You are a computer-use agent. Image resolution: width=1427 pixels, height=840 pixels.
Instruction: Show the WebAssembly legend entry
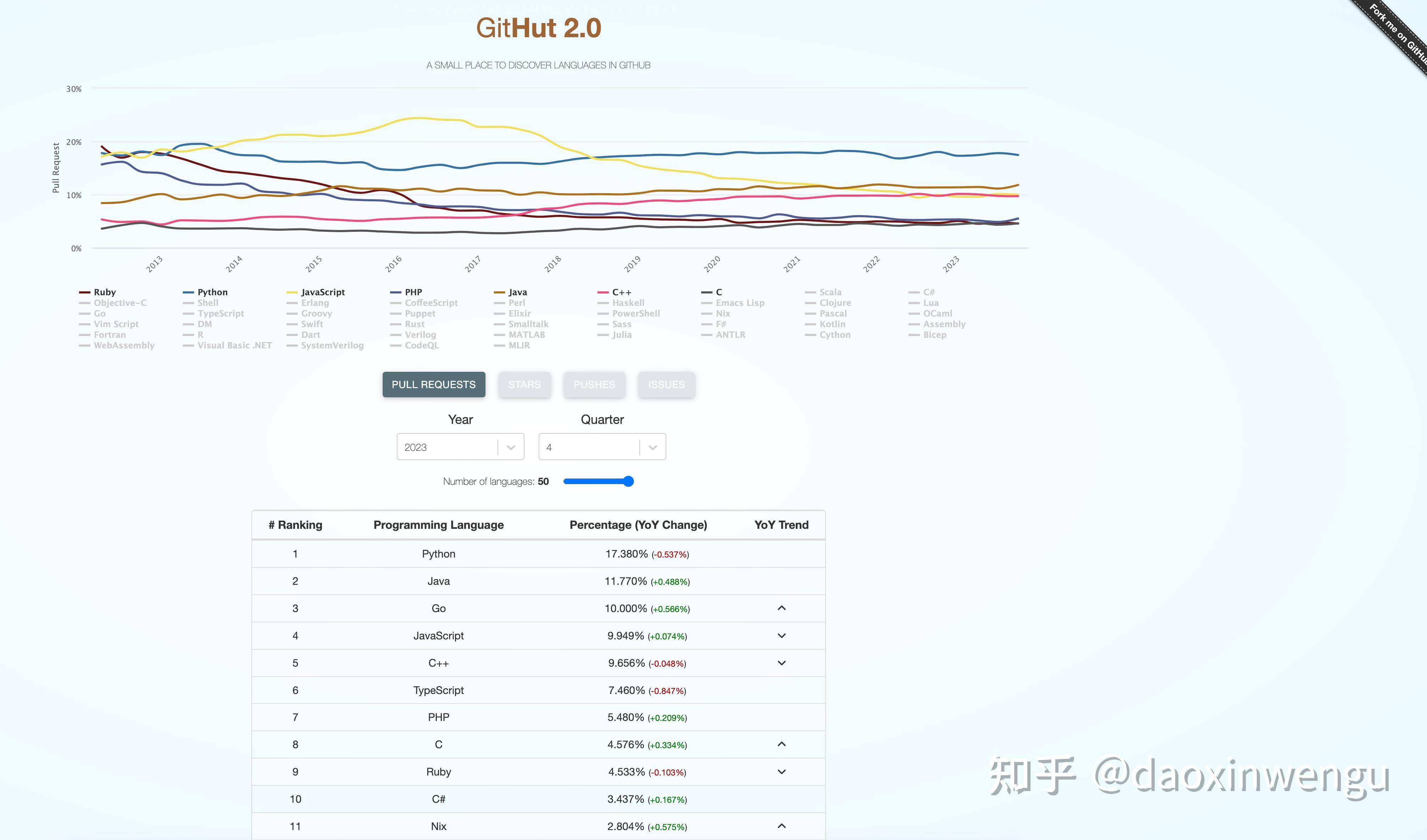point(117,346)
